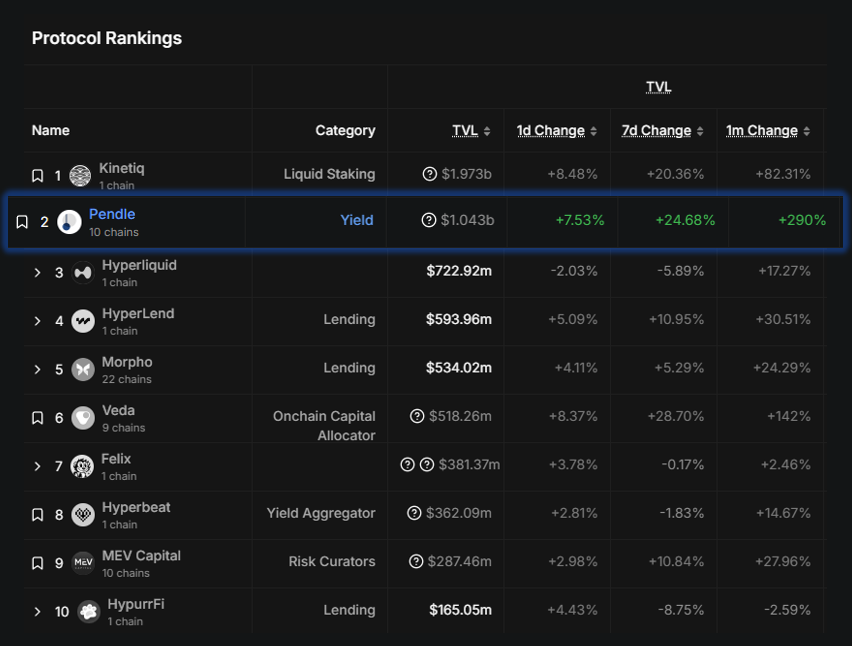The image size is (852, 646).
Task: Open the Veda name link
Action: point(118,410)
